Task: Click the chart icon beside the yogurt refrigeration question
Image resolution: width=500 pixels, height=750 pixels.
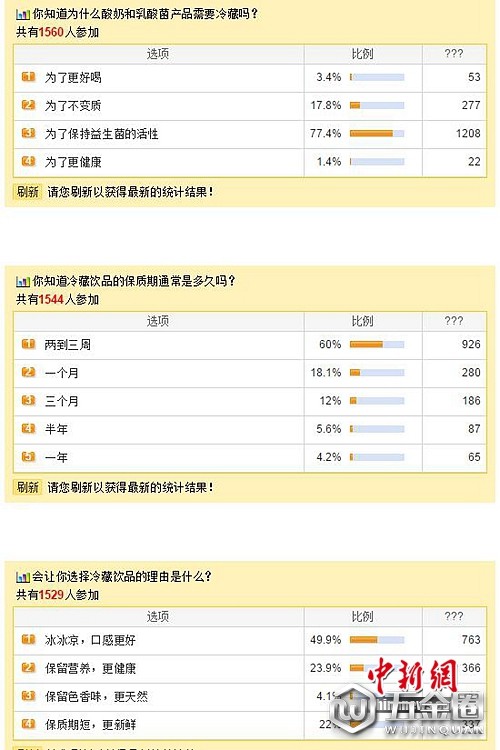Action: coord(23,15)
